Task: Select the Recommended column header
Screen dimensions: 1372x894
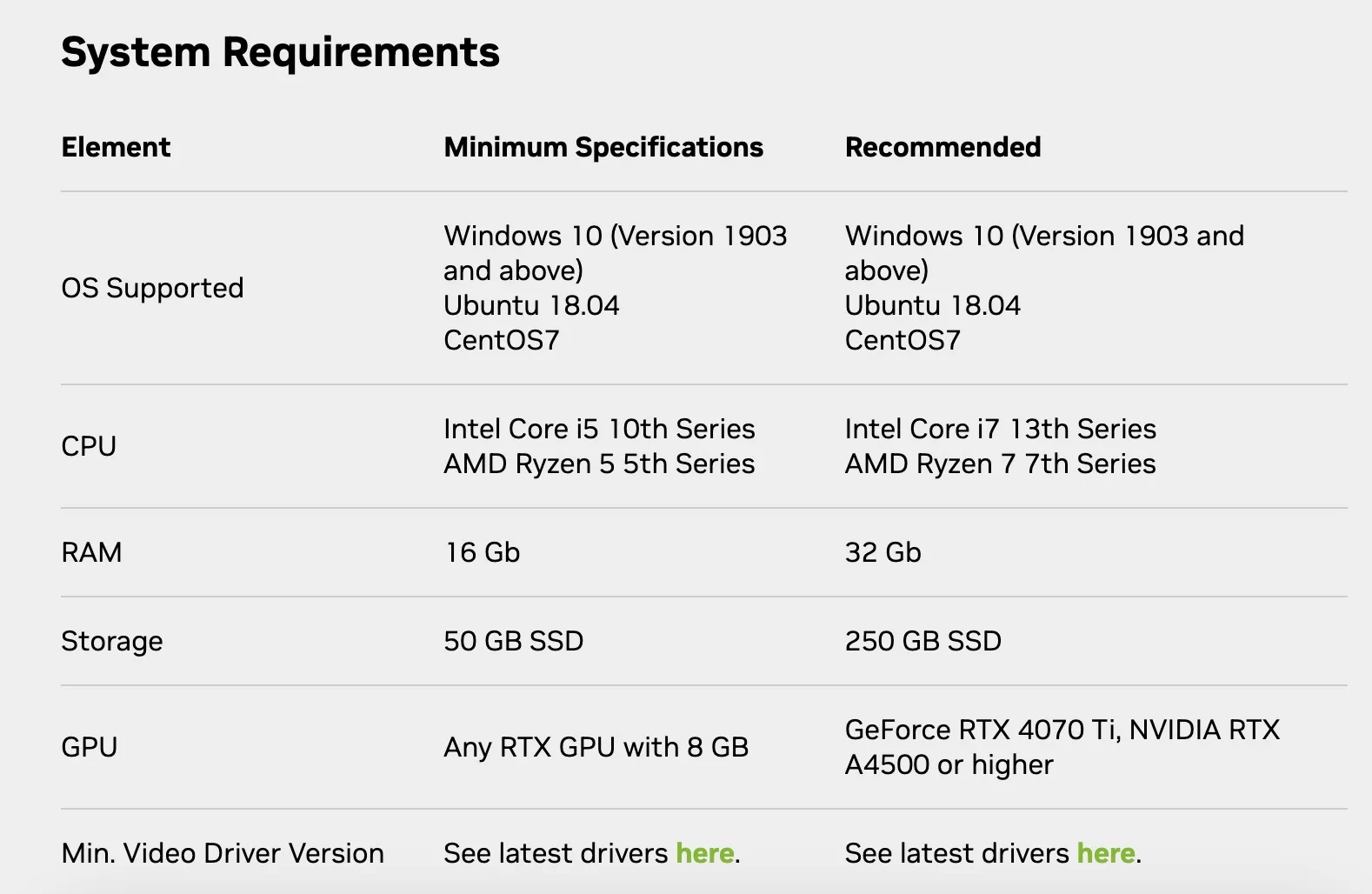Action: 942,147
